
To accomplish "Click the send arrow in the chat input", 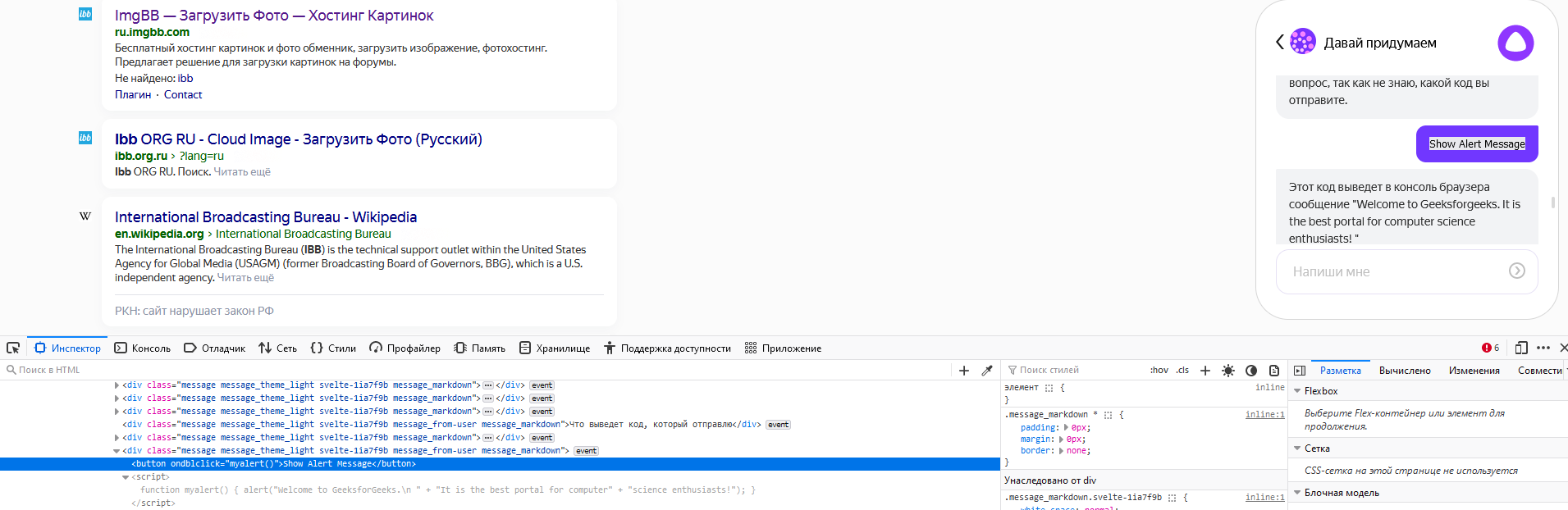I will pos(1517,271).
